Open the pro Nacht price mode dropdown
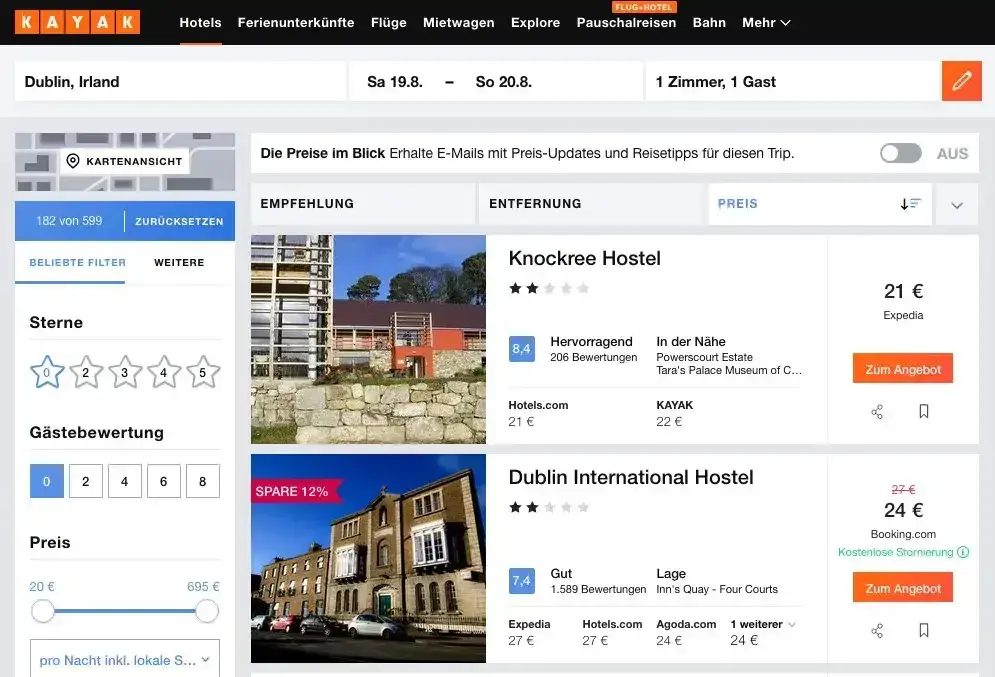 coord(125,659)
